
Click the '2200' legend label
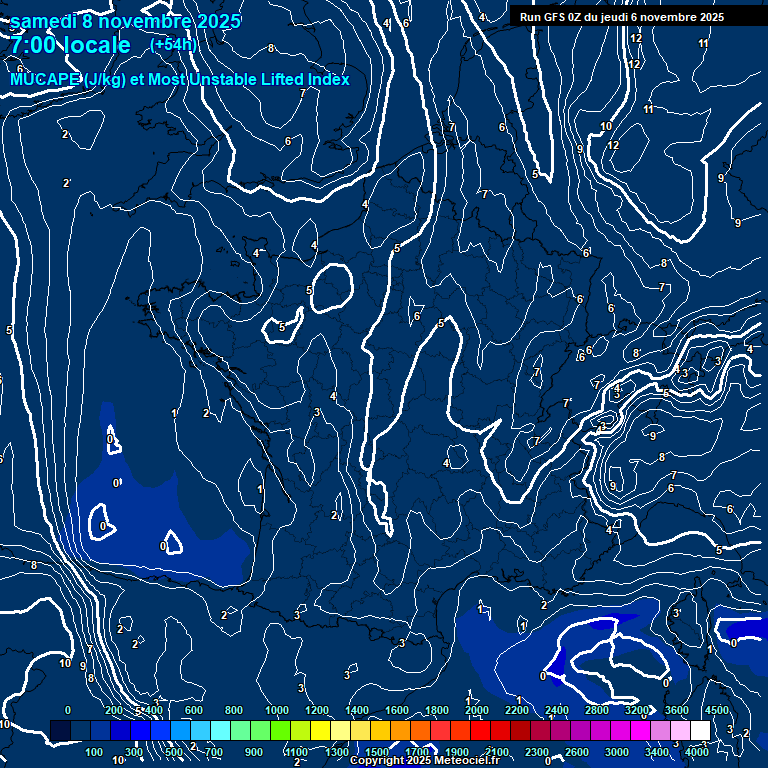tap(517, 710)
